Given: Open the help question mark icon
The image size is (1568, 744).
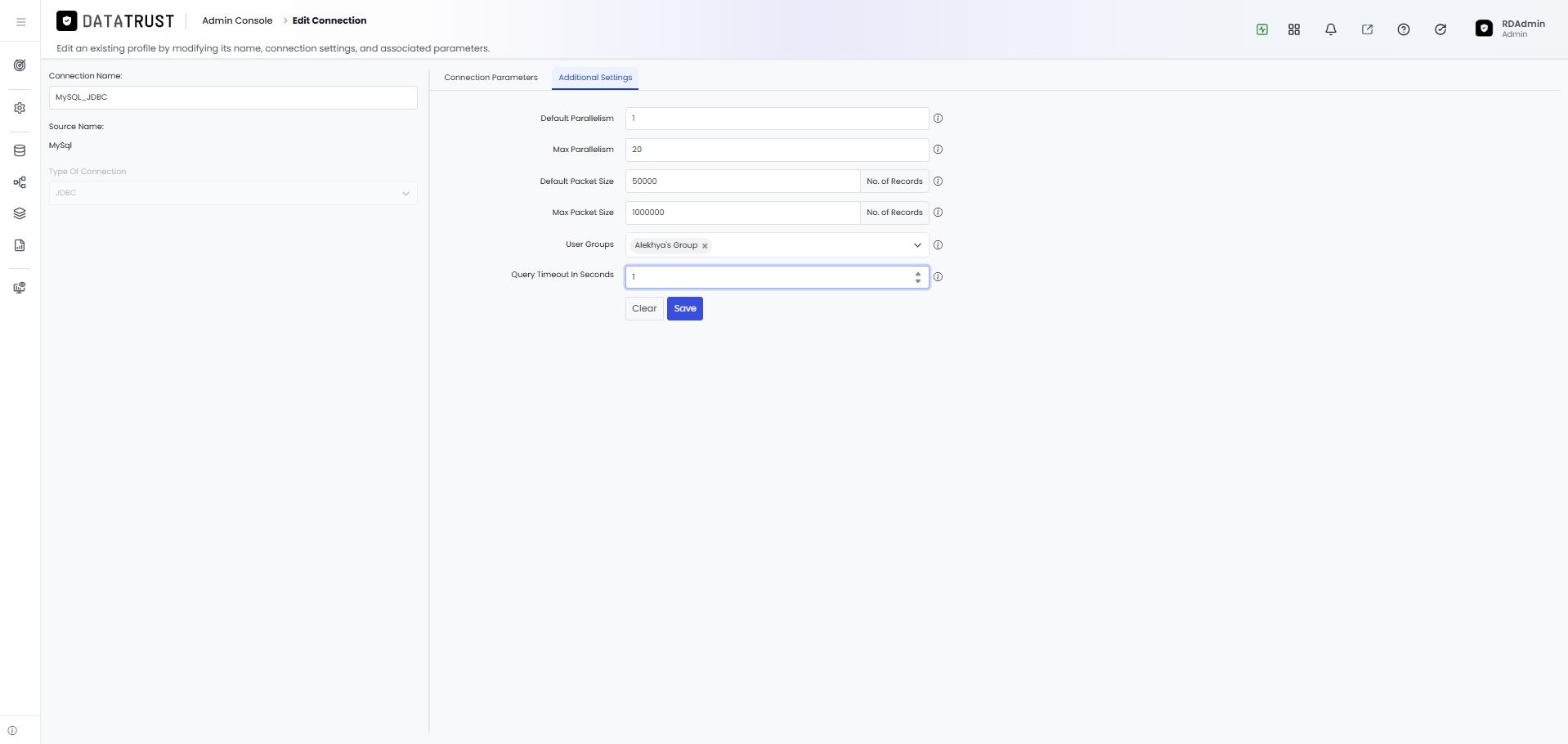Looking at the screenshot, I should [1404, 29].
